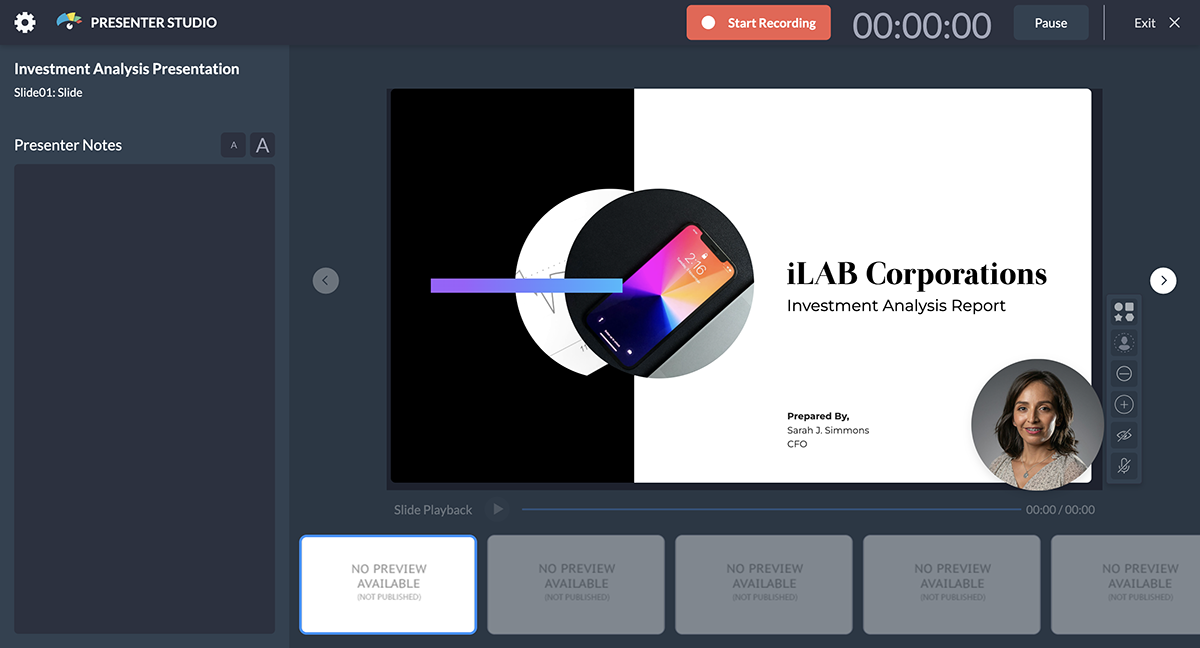
Task: Click inside the Presenter Notes area
Action: 143,400
